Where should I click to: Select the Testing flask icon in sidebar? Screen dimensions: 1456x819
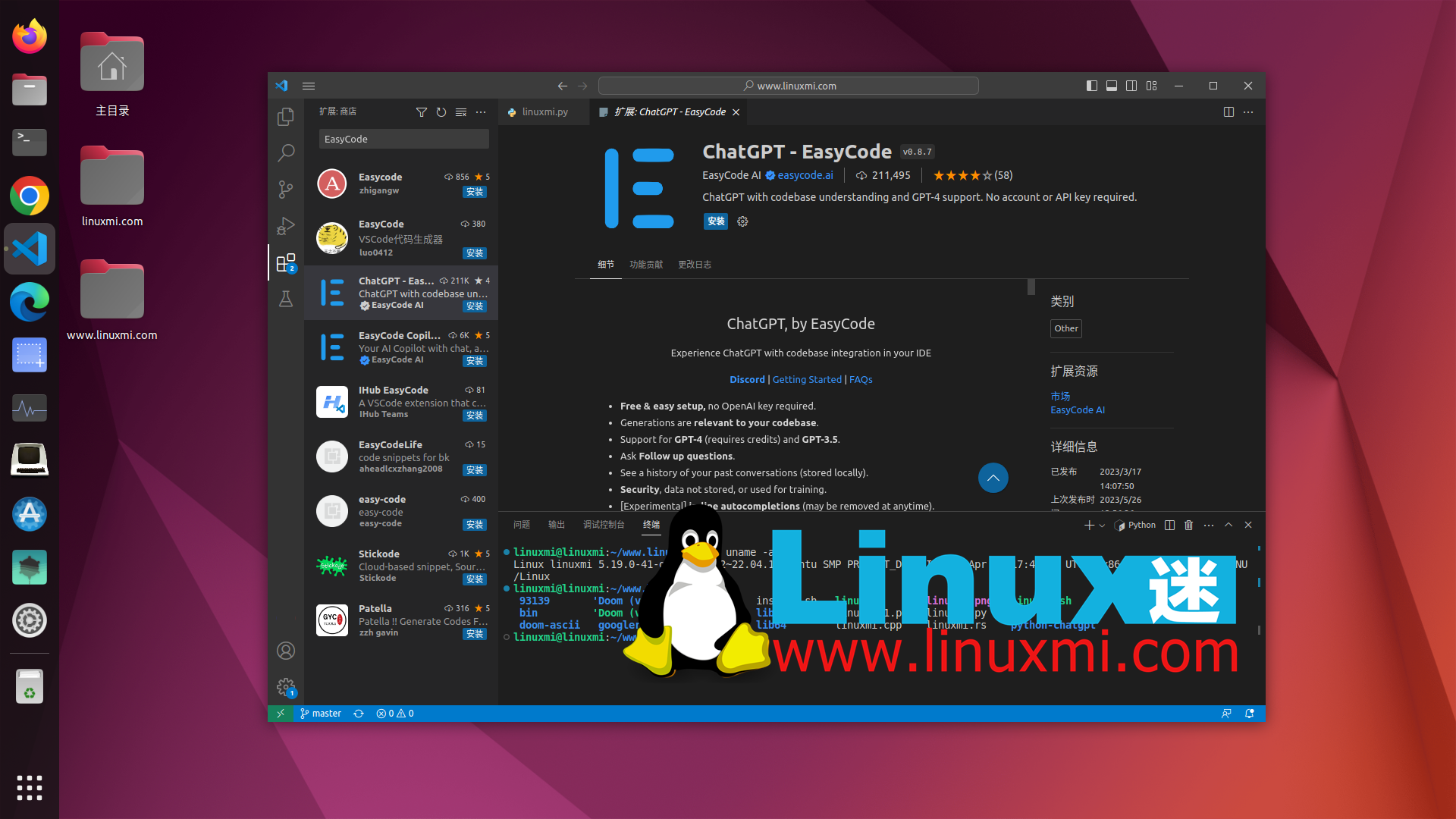(x=286, y=299)
